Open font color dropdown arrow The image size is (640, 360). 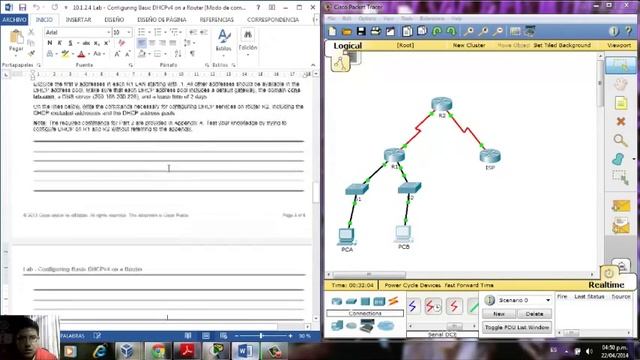click(x=89, y=54)
